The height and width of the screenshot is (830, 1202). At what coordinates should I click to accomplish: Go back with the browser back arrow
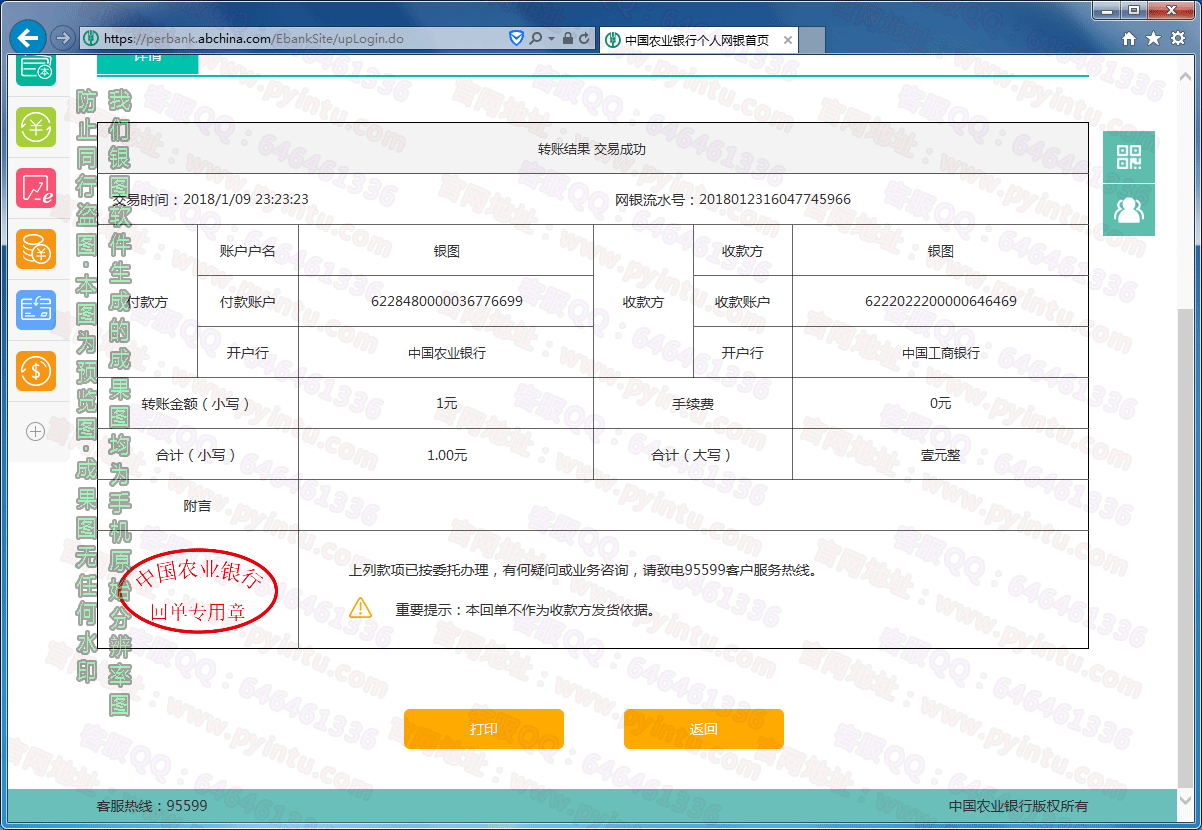point(28,39)
